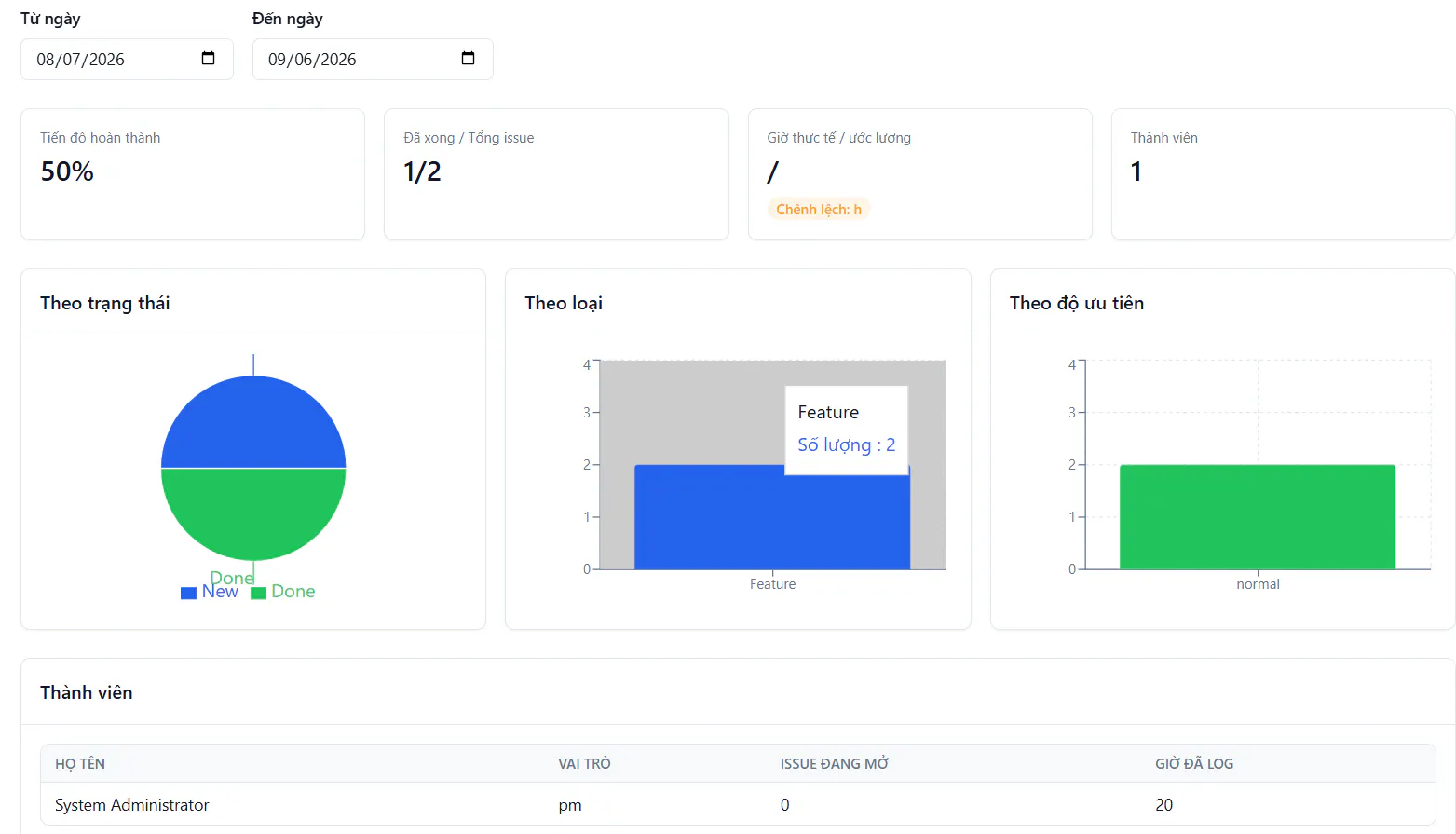Click the Số lượng : 2 tooltip text
The image size is (1456, 834).
(x=847, y=444)
